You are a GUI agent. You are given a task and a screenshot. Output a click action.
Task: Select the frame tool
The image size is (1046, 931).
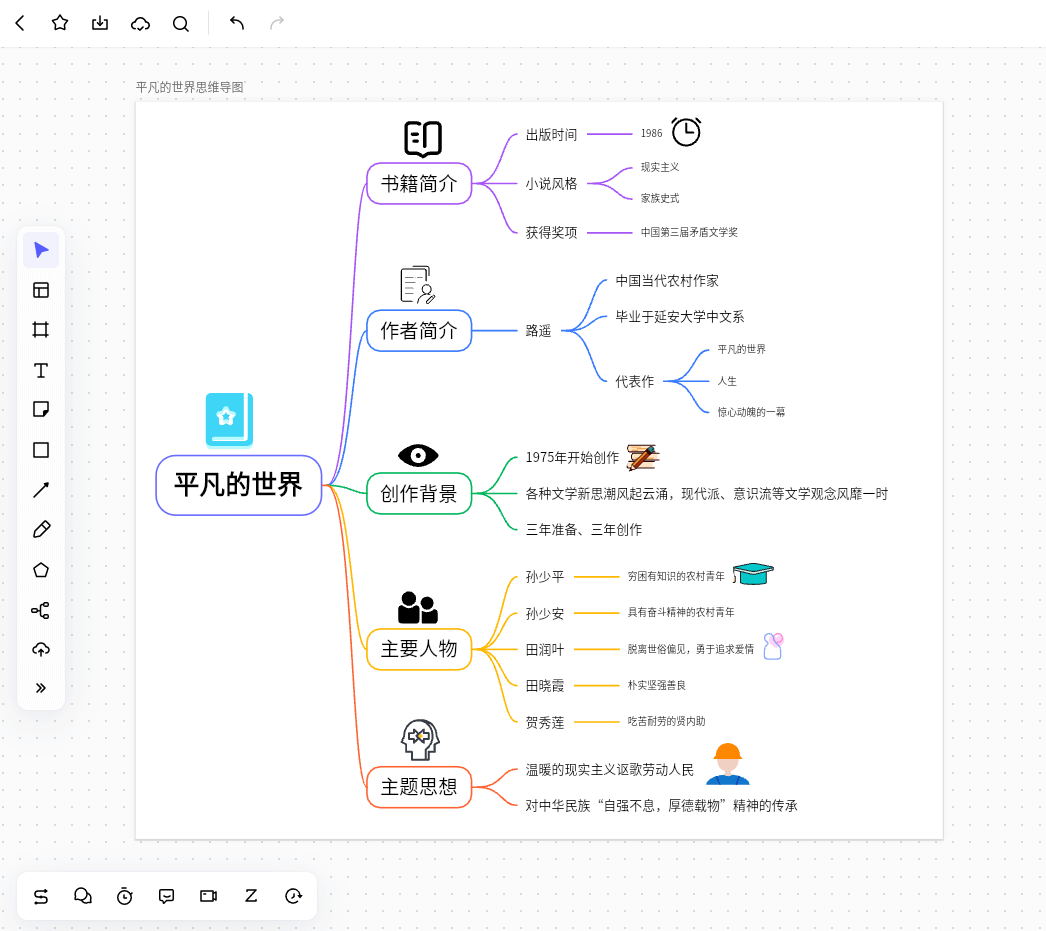[x=41, y=329]
